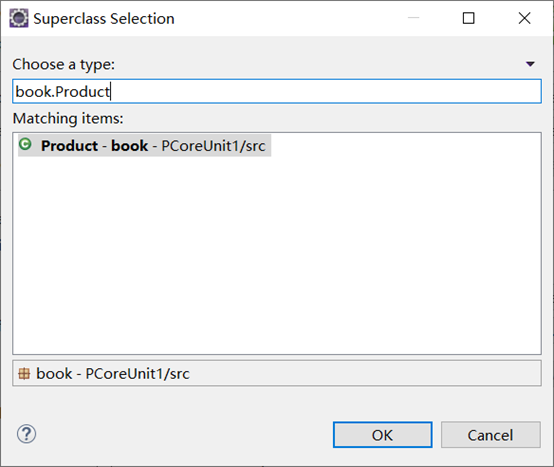This screenshot has width=554, height=467.
Task: Open the help question mark icon
Action: click(x=26, y=434)
